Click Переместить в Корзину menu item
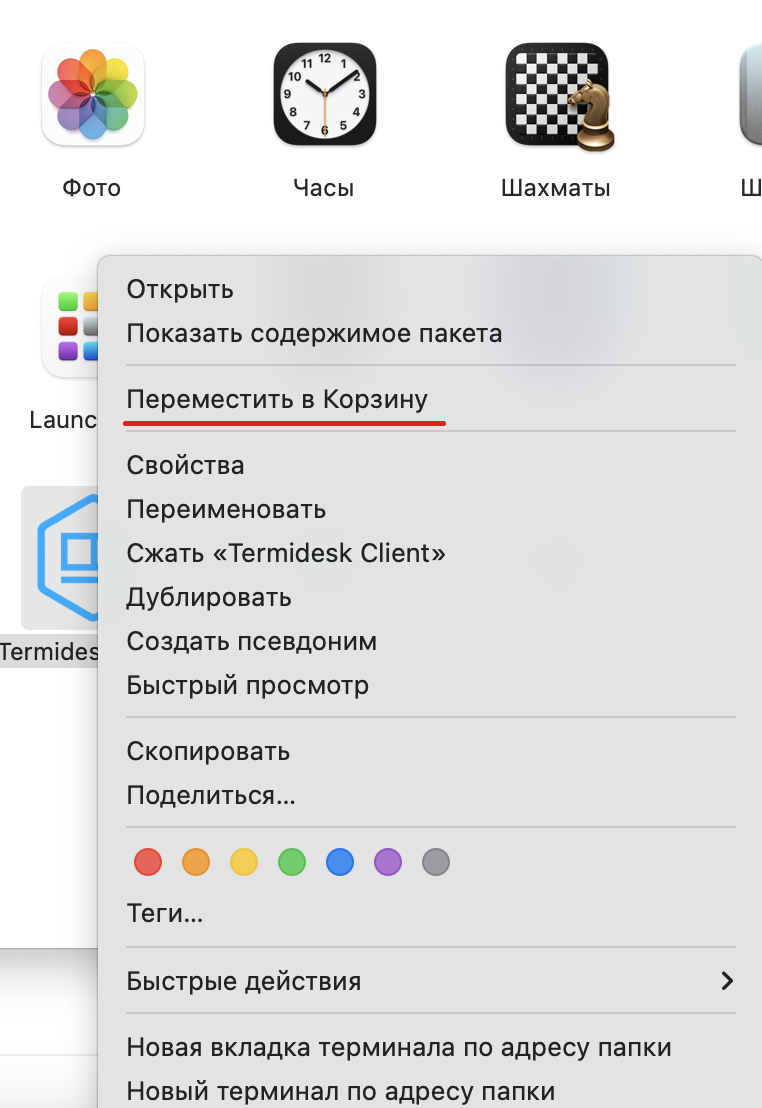 [277, 399]
